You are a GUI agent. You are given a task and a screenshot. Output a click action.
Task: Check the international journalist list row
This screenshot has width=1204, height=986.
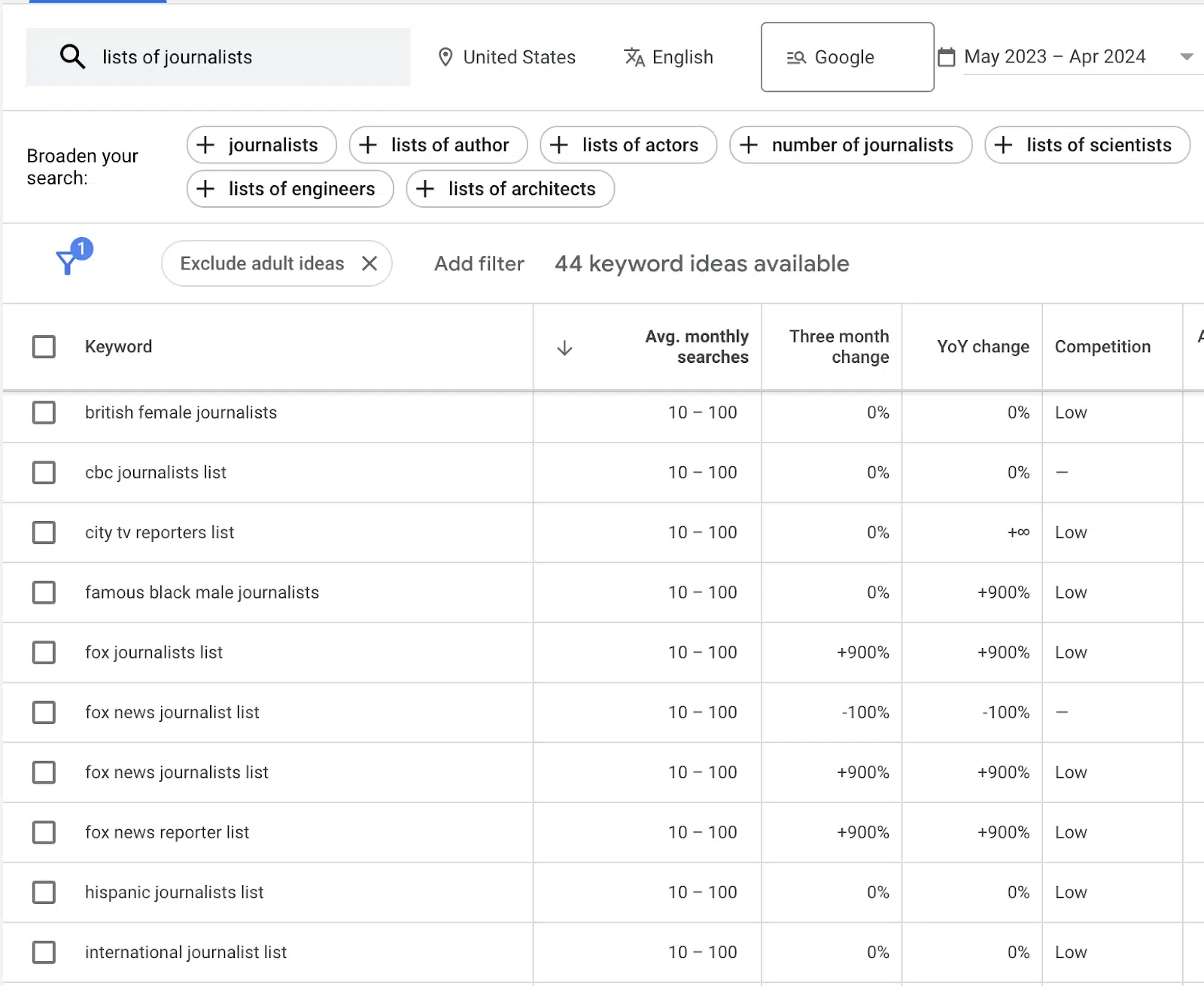coord(44,952)
